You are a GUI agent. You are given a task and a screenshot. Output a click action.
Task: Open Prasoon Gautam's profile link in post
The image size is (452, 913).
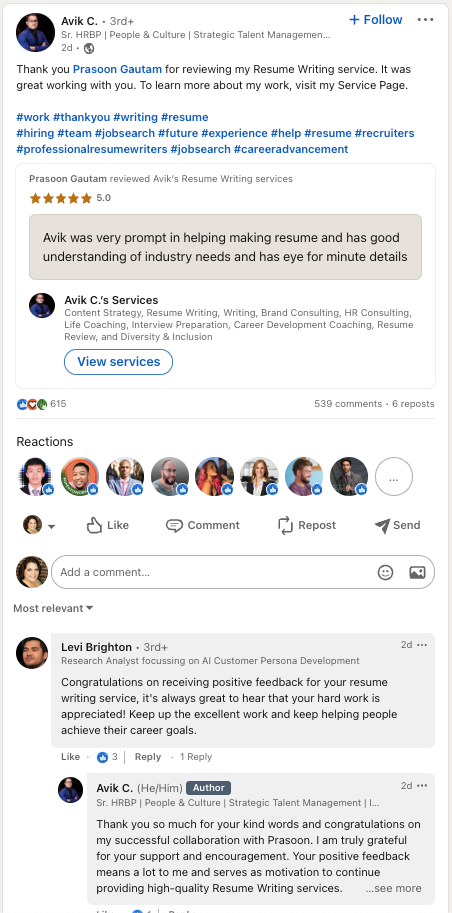coord(117,69)
